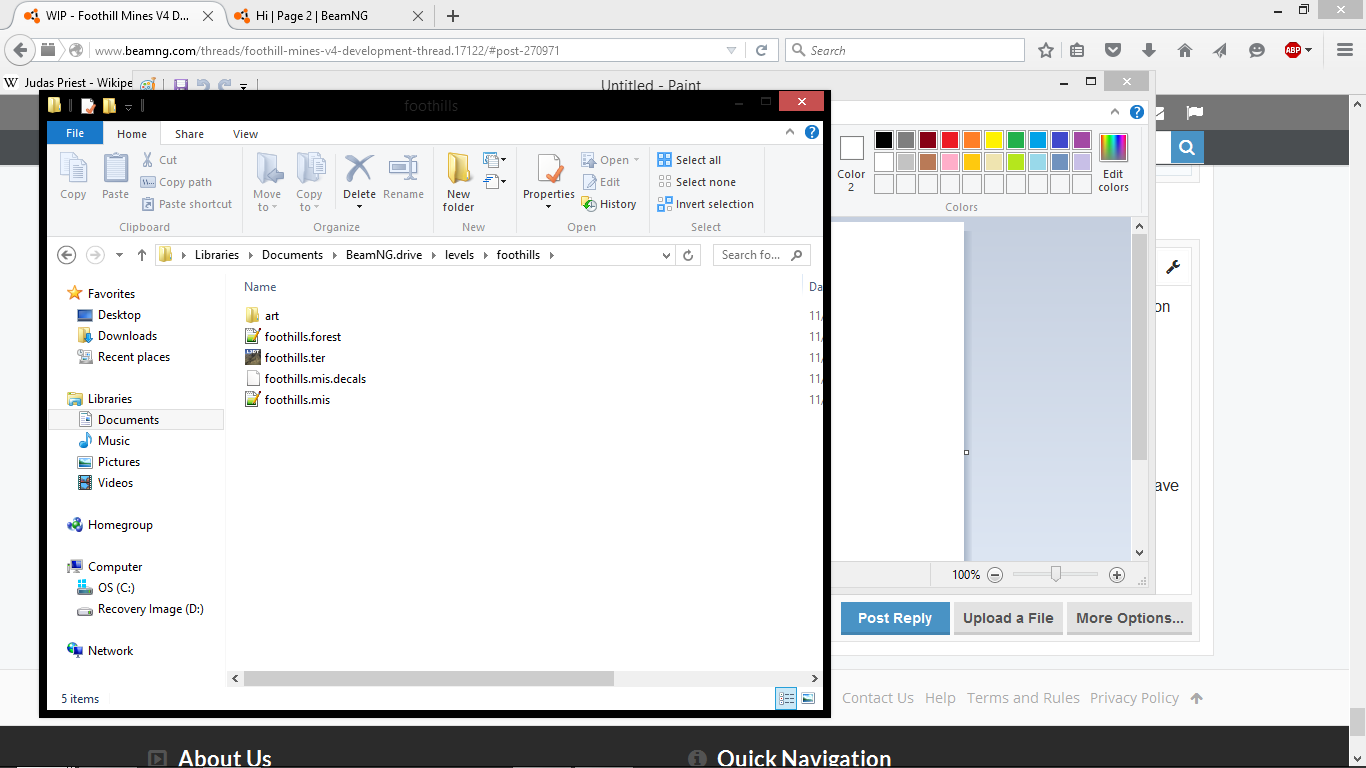Open Edit colors in Paint
1366x768 pixels.
tap(1113, 162)
